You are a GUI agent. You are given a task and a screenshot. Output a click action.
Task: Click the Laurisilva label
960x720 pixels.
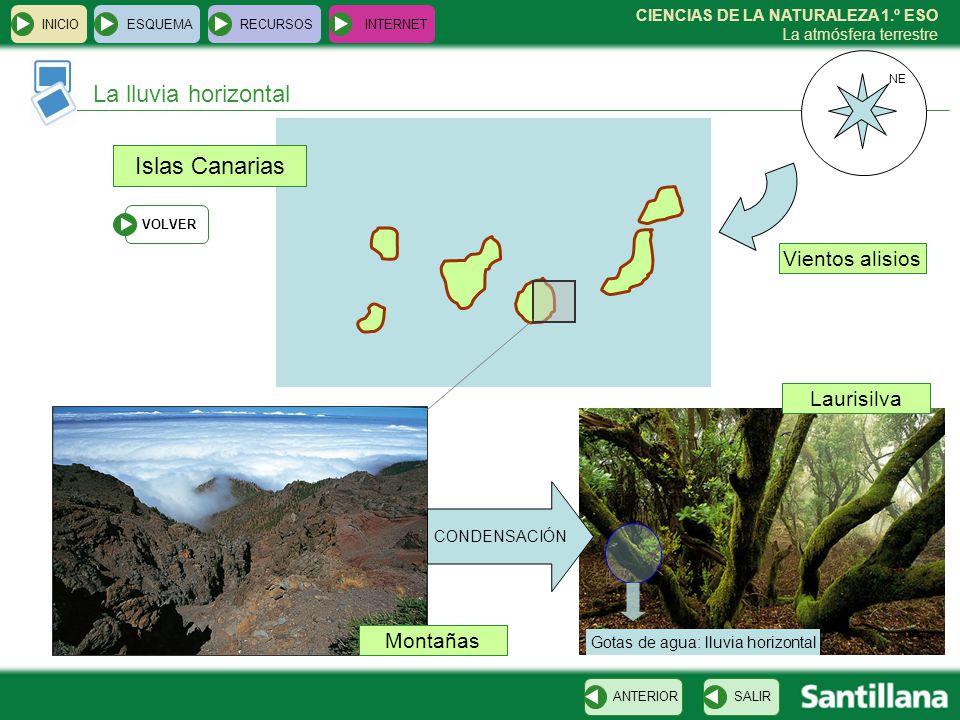(x=856, y=399)
